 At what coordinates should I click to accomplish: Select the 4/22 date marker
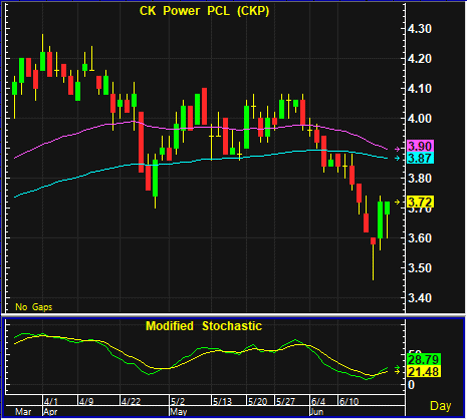pyautogui.click(x=131, y=401)
